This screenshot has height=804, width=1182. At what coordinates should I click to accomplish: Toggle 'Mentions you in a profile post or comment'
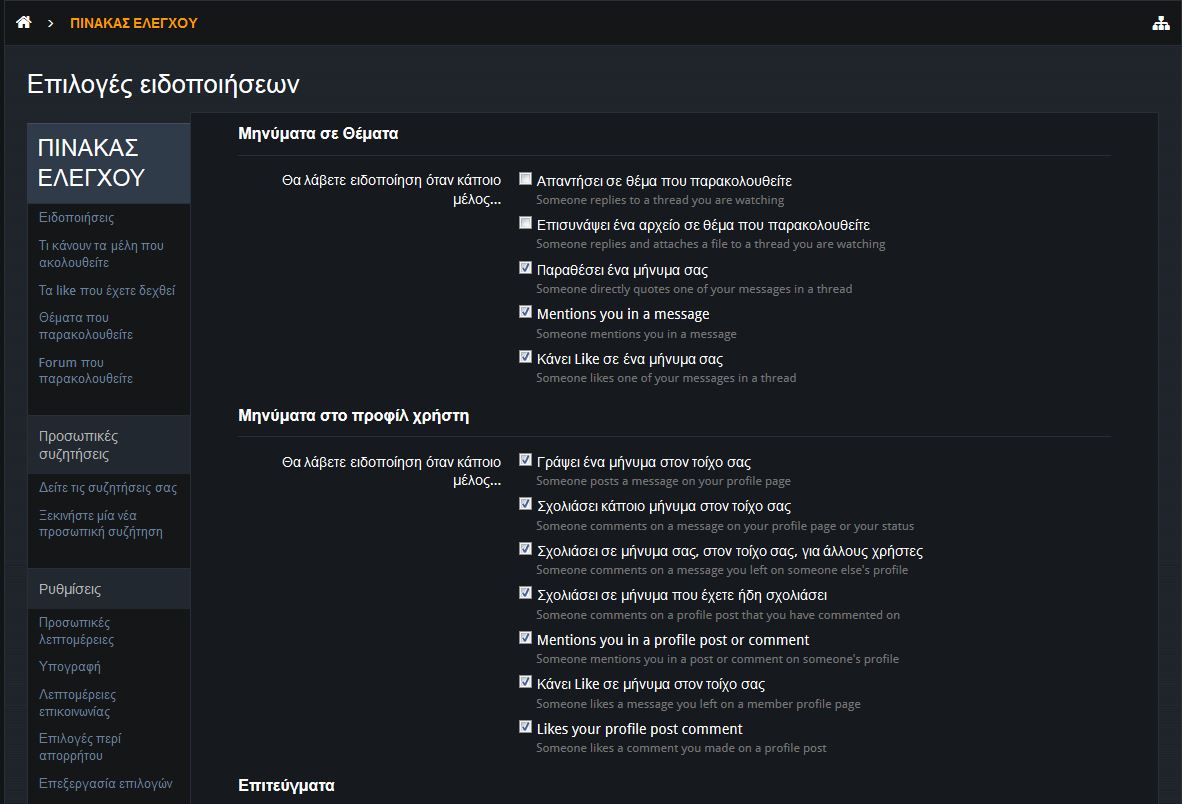point(525,637)
